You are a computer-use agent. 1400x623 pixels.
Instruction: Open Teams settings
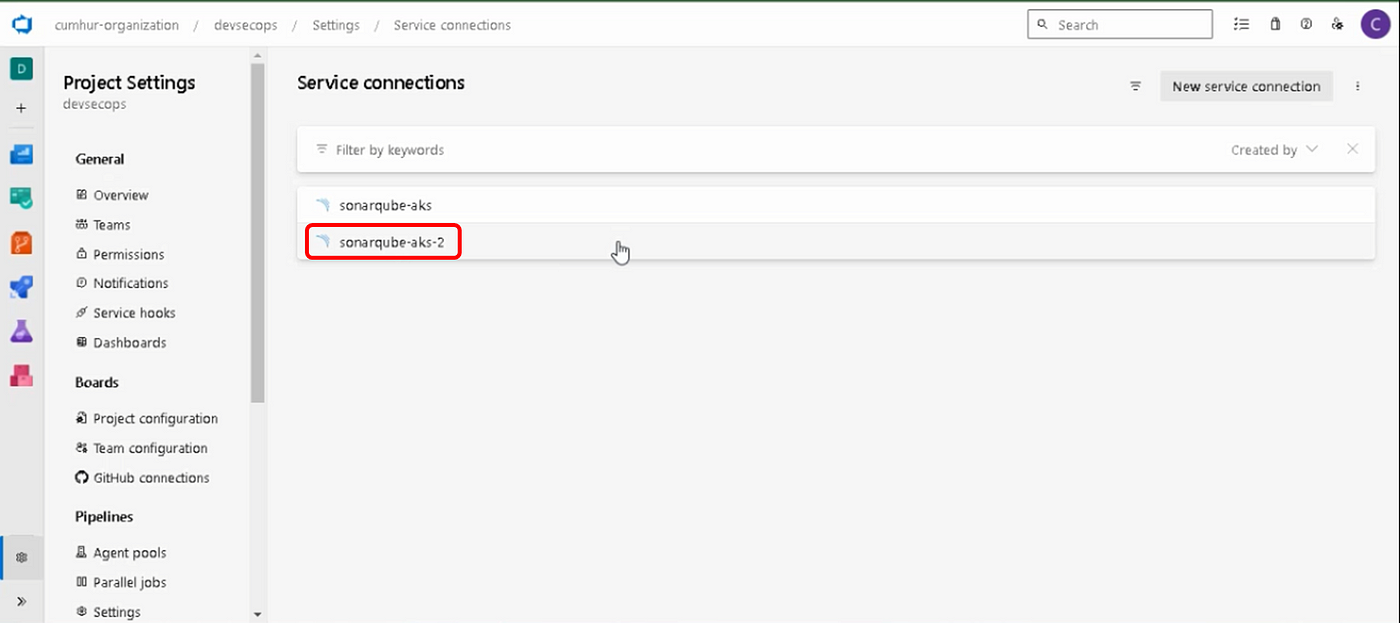click(x=103, y=225)
